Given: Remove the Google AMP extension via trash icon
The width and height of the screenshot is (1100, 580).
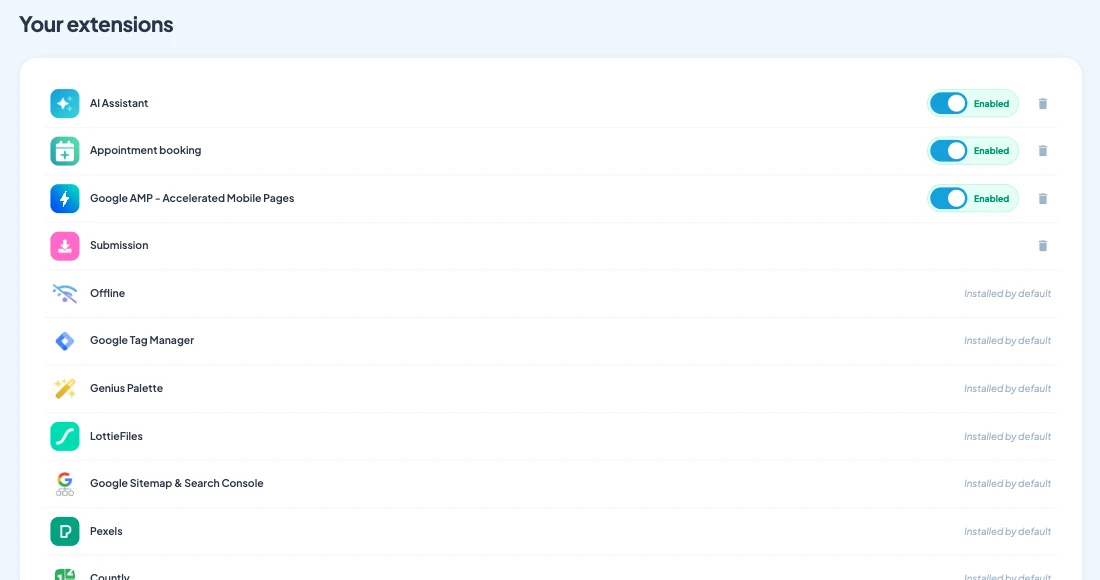Looking at the screenshot, I should click(1042, 198).
